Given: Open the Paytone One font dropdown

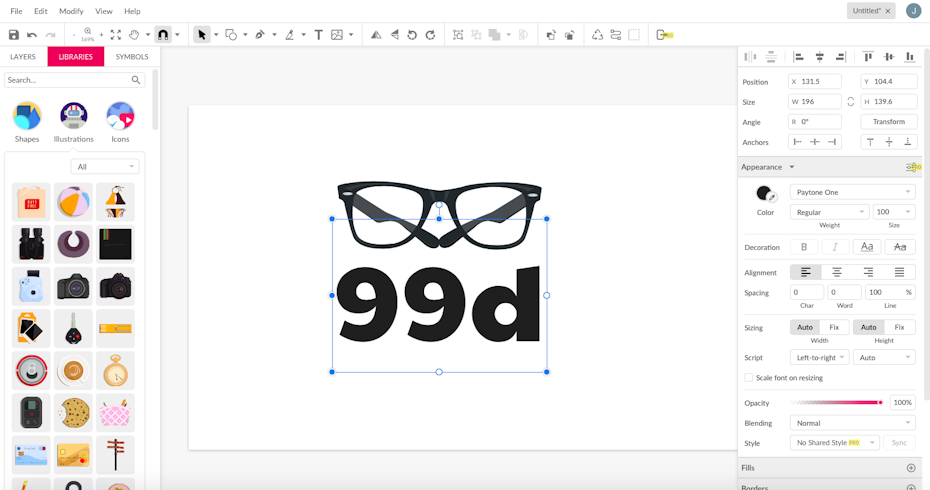Looking at the screenshot, I should tap(852, 192).
